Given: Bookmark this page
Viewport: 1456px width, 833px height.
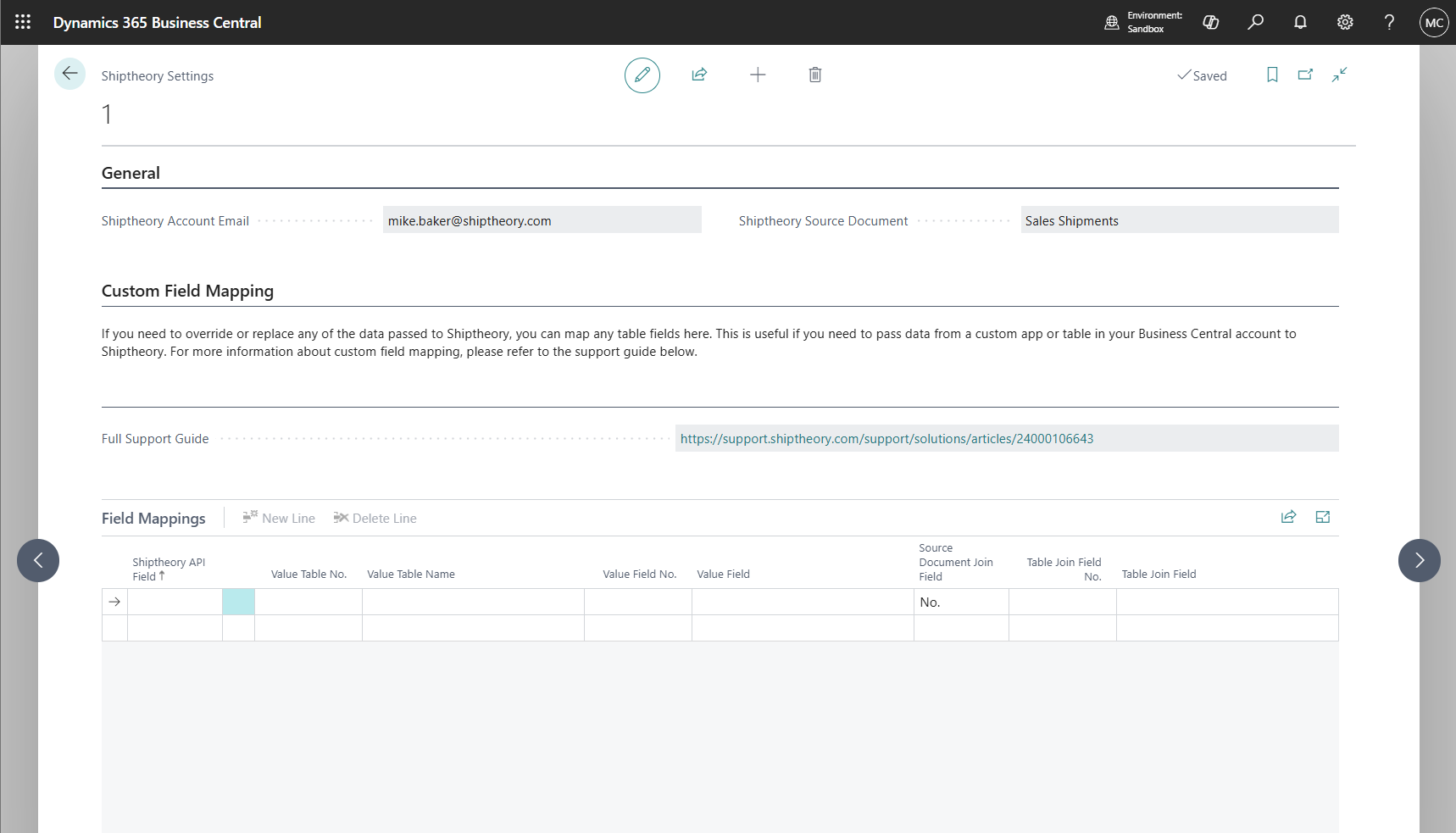Looking at the screenshot, I should coord(1272,75).
